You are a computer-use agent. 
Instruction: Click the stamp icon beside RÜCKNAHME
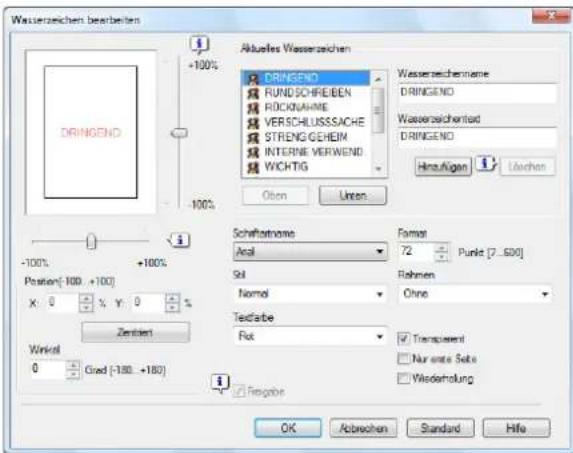pyautogui.click(x=253, y=108)
